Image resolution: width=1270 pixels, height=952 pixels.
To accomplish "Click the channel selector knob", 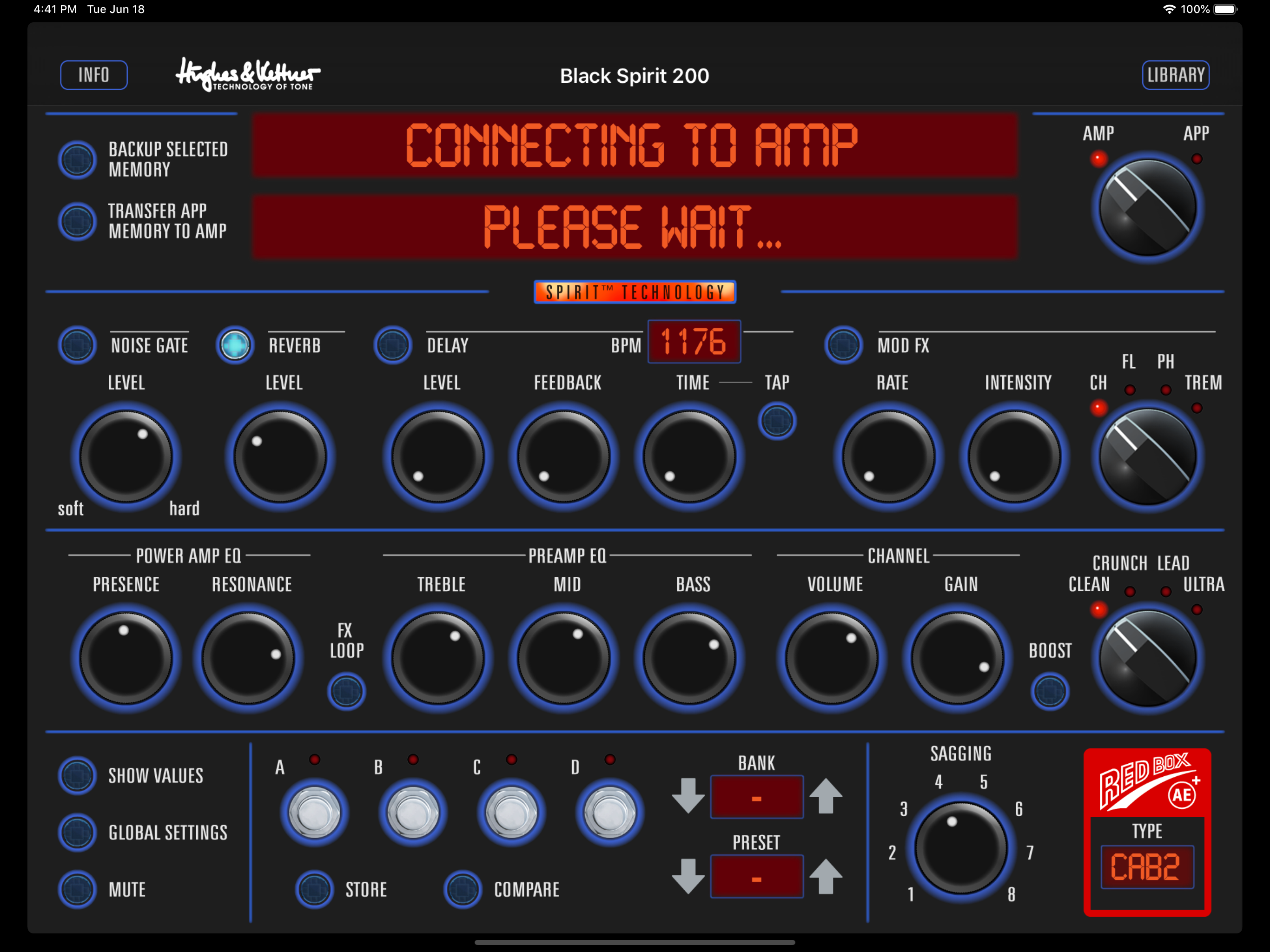I will click(x=1147, y=658).
